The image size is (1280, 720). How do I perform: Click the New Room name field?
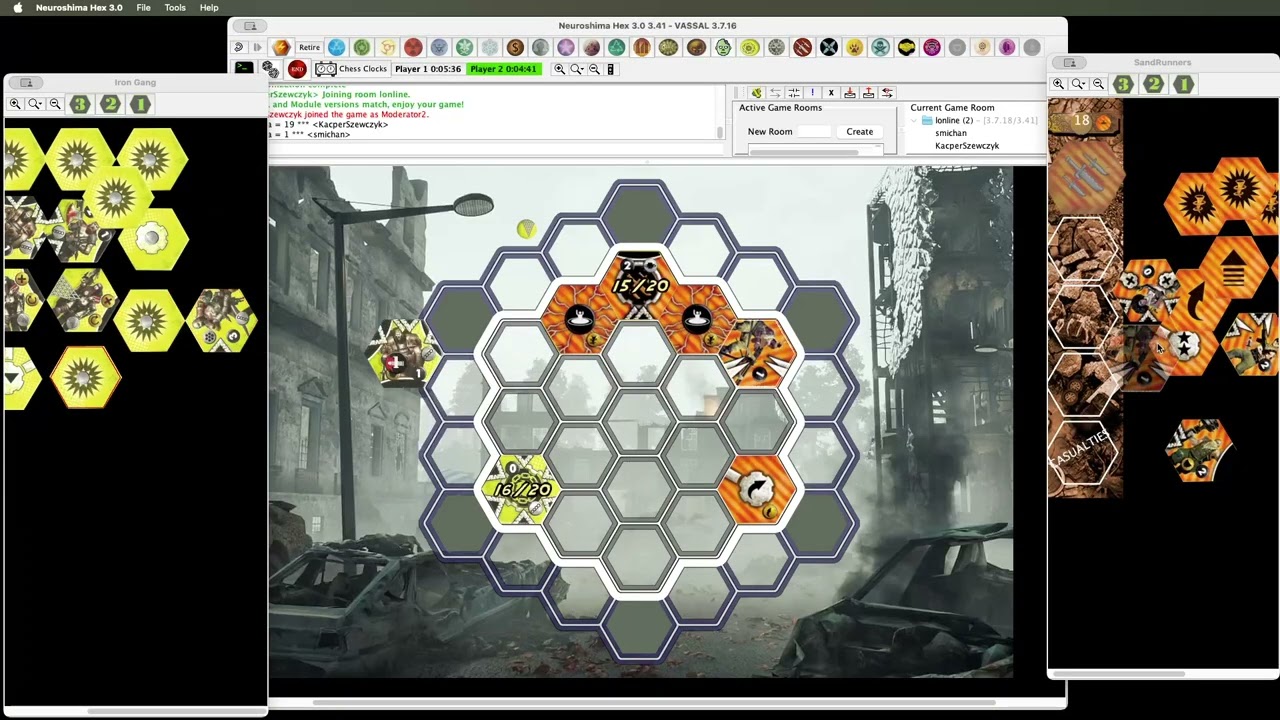[814, 131]
